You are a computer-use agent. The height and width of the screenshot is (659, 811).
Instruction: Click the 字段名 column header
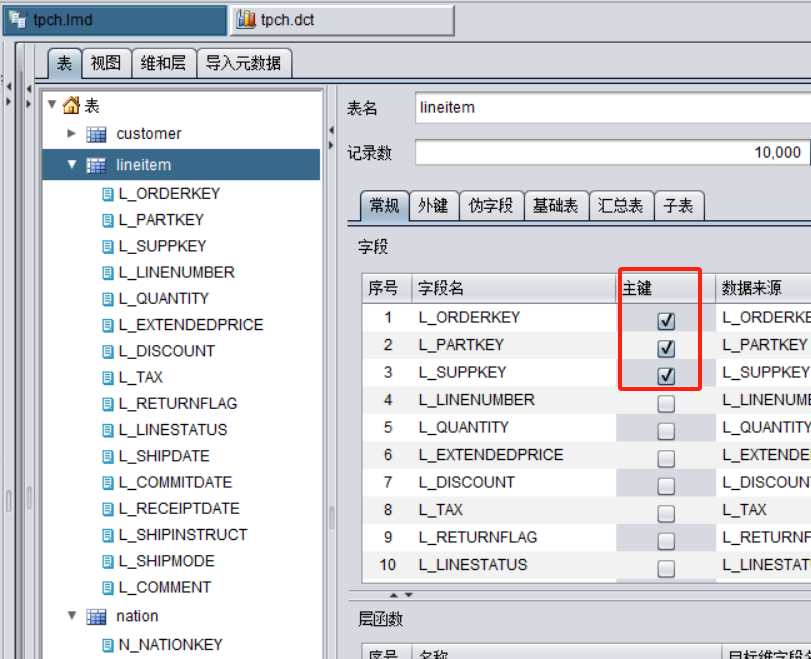514,288
